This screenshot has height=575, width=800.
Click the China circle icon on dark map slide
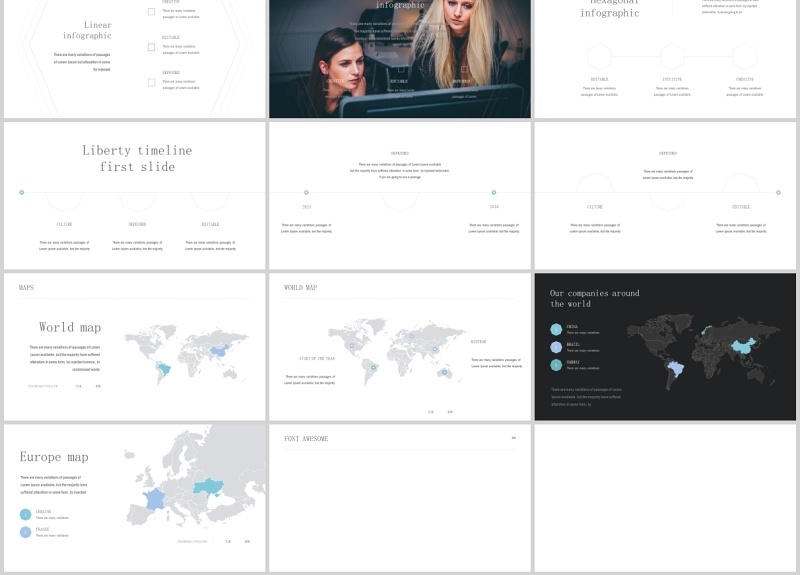[556, 329]
